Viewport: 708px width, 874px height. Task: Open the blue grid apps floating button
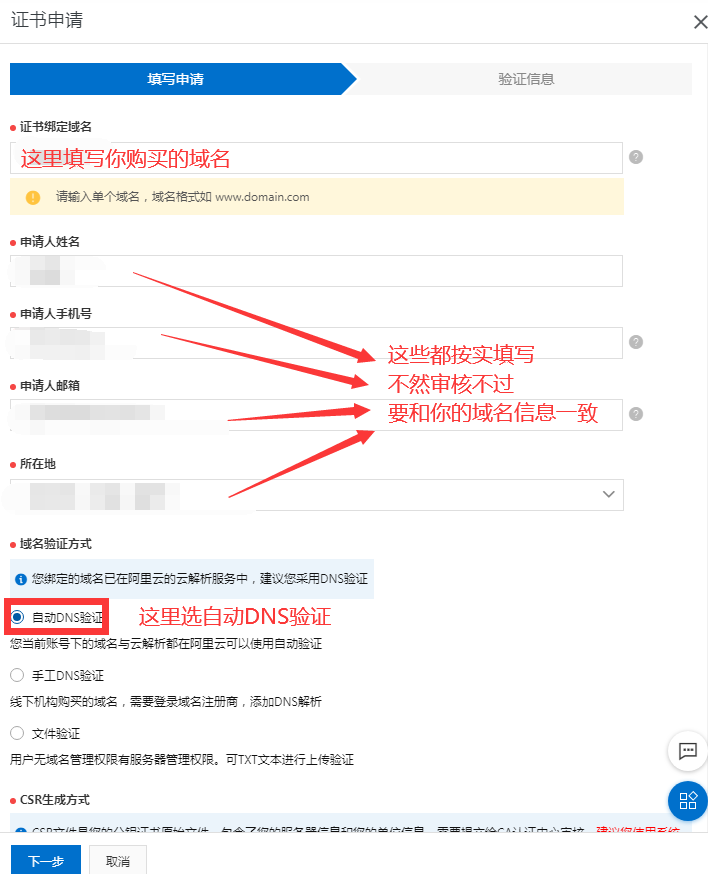pyautogui.click(x=687, y=801)
